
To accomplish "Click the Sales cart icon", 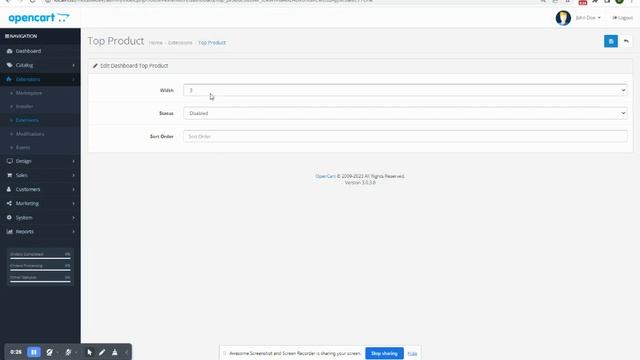I will [x=9, y=176].
